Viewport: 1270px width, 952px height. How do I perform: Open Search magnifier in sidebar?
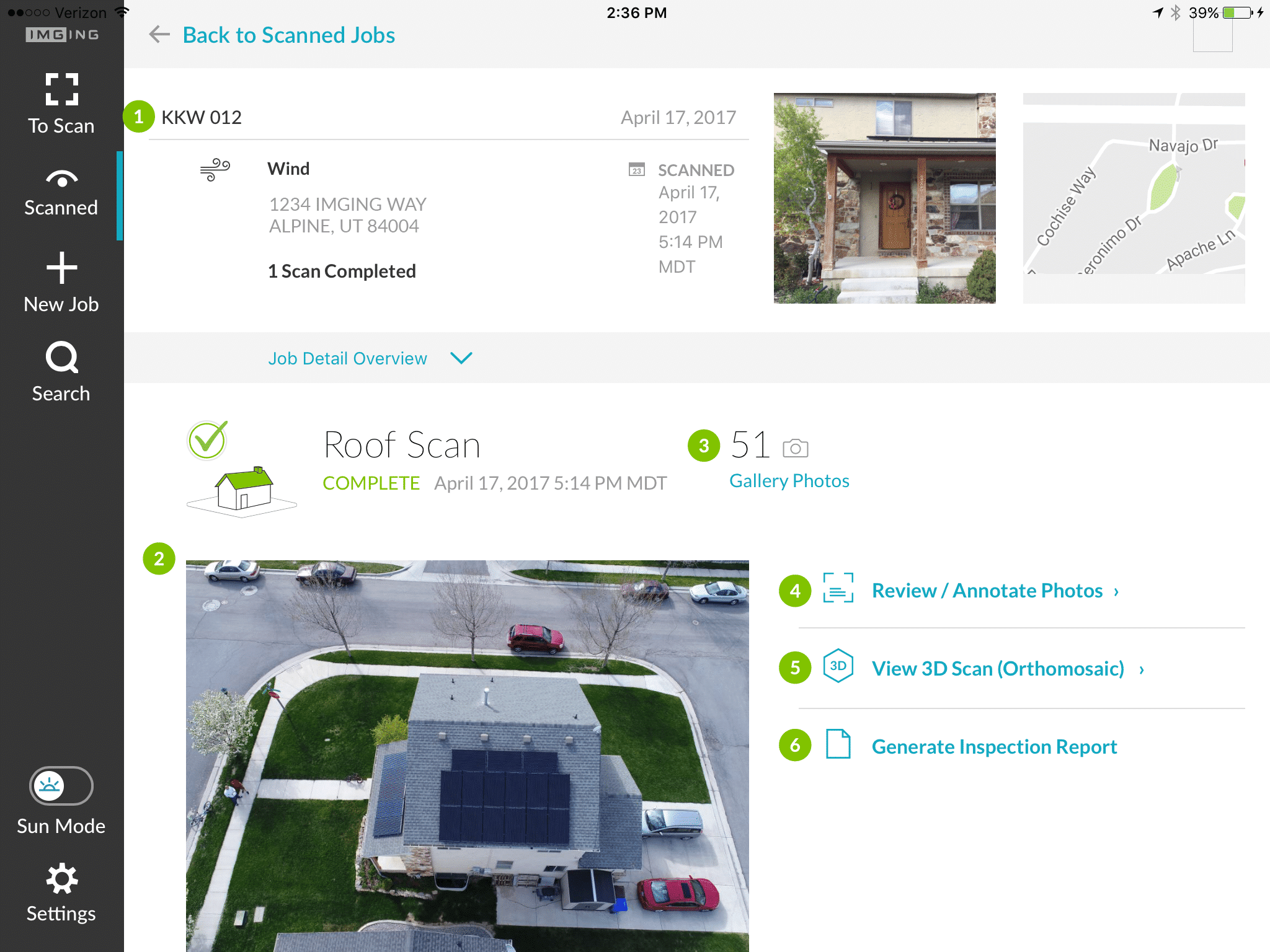61,357
